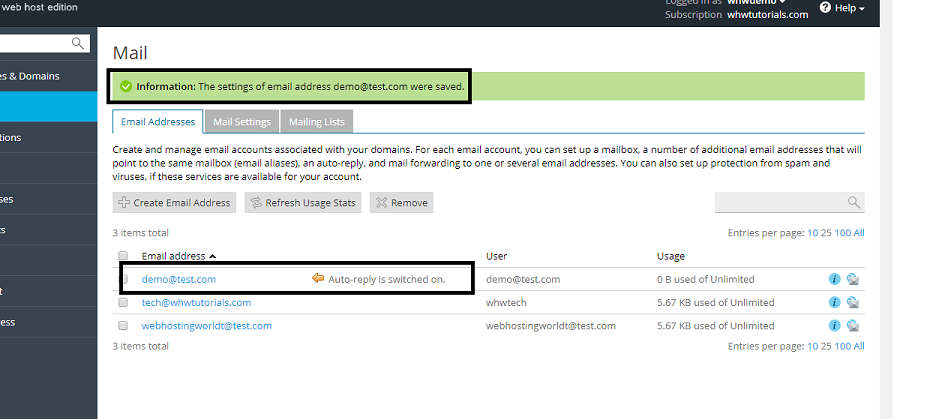Click the Refresh Usage Stats button

(x=303, y=203)
